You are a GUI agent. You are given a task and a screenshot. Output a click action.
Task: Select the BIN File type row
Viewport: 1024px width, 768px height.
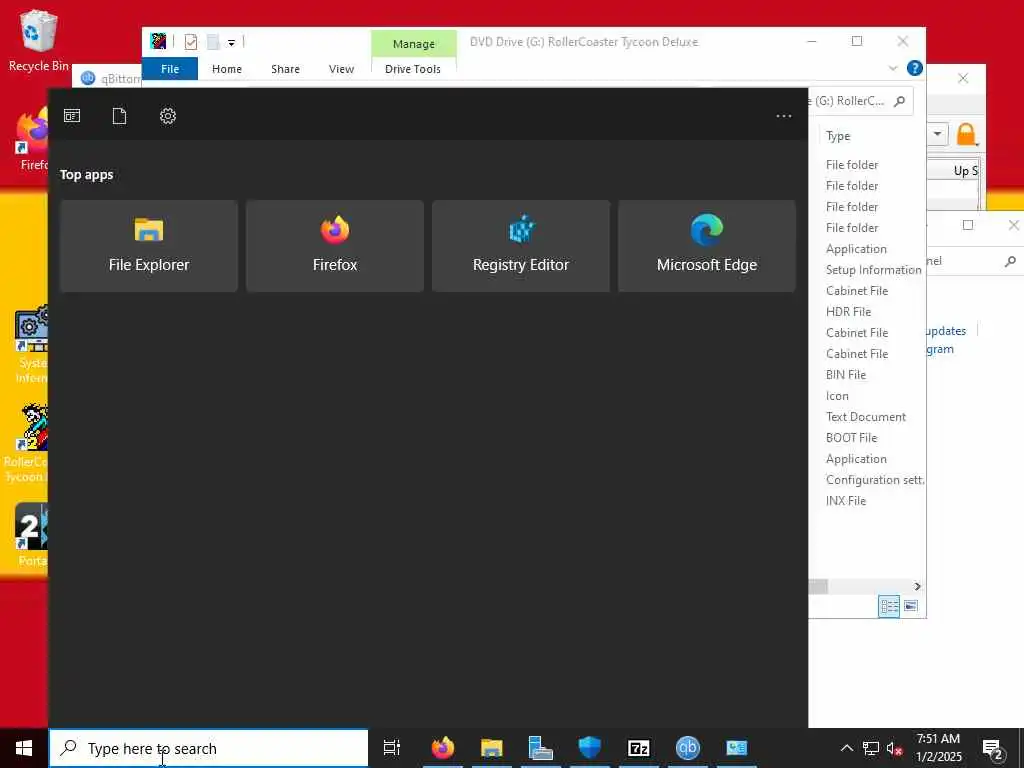click(846, 375)
